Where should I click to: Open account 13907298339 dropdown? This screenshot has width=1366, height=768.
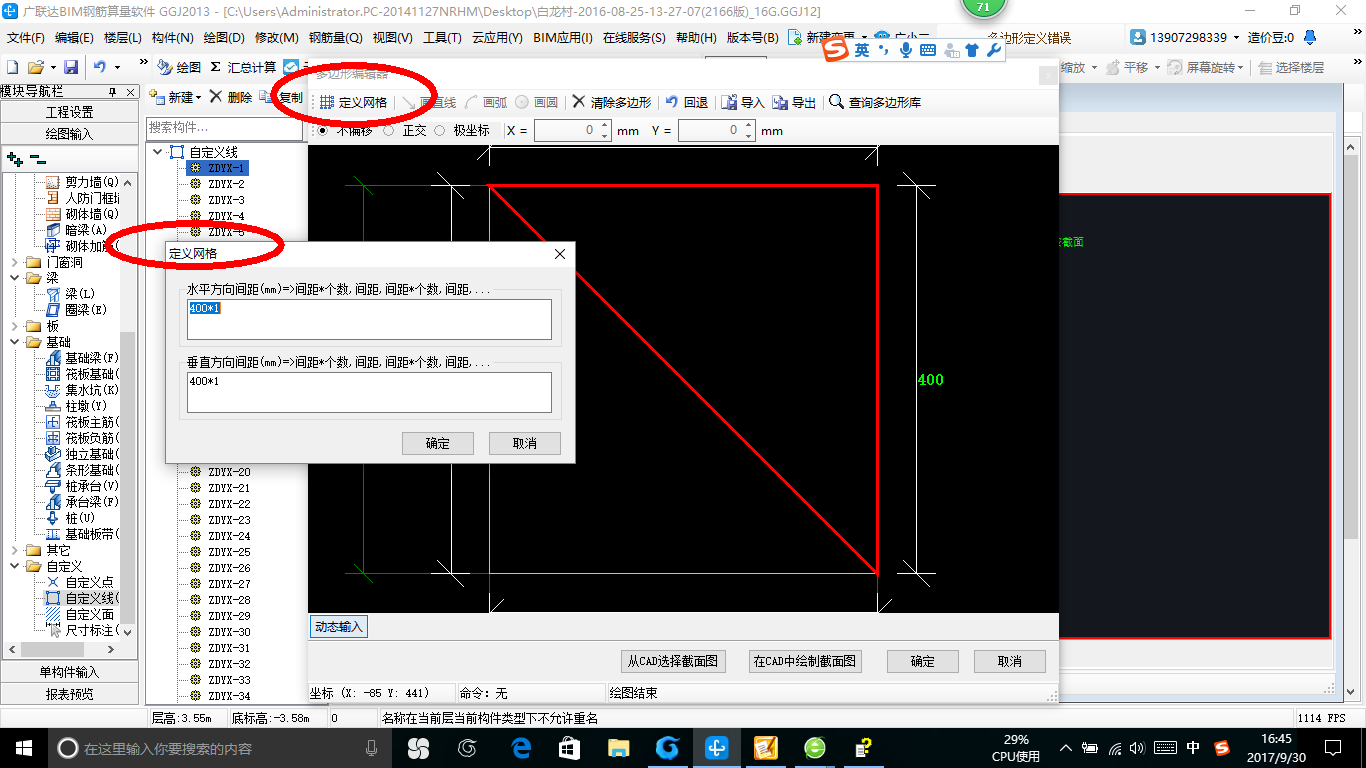[1235, 38]
